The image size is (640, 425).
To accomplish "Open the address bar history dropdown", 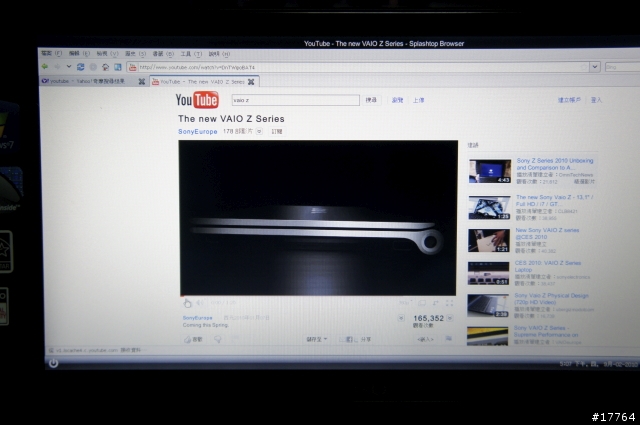I will click(x=595, y=67).
